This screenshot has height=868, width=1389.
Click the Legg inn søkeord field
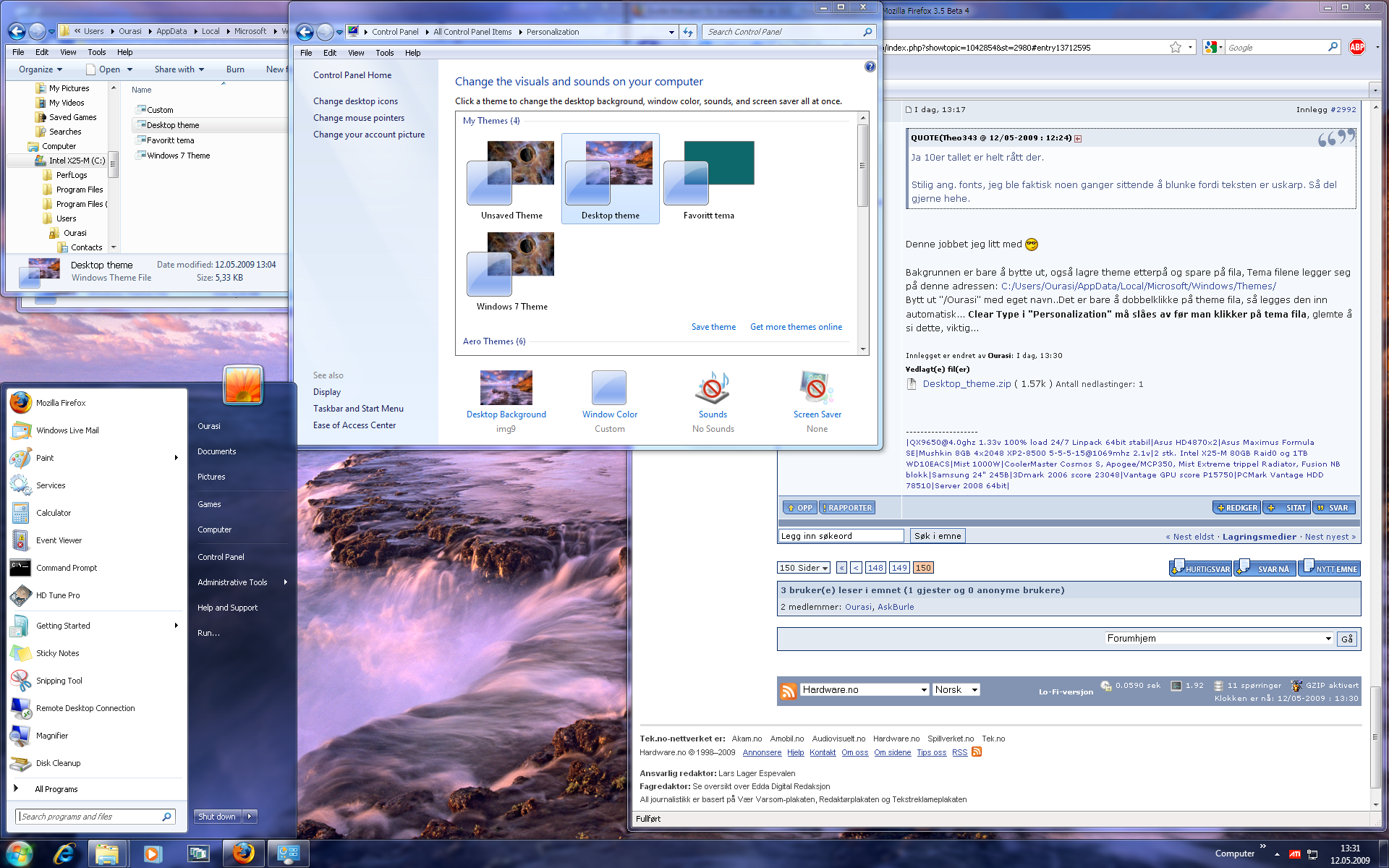pos(841,536)
